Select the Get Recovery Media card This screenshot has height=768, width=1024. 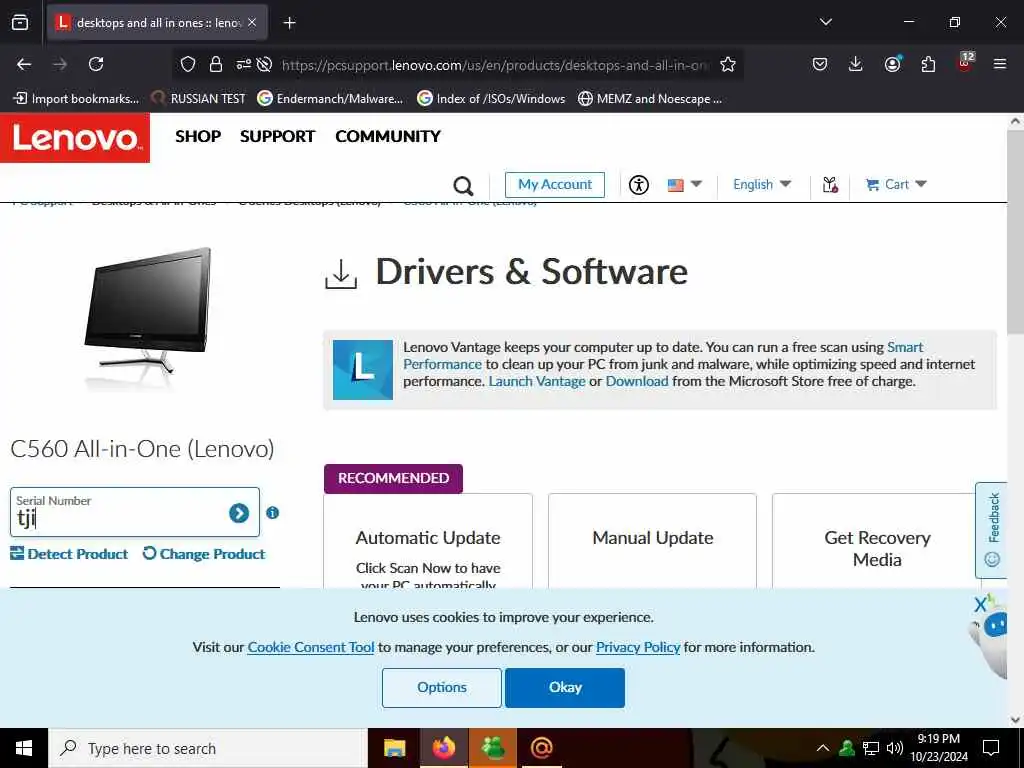(877, 541)
